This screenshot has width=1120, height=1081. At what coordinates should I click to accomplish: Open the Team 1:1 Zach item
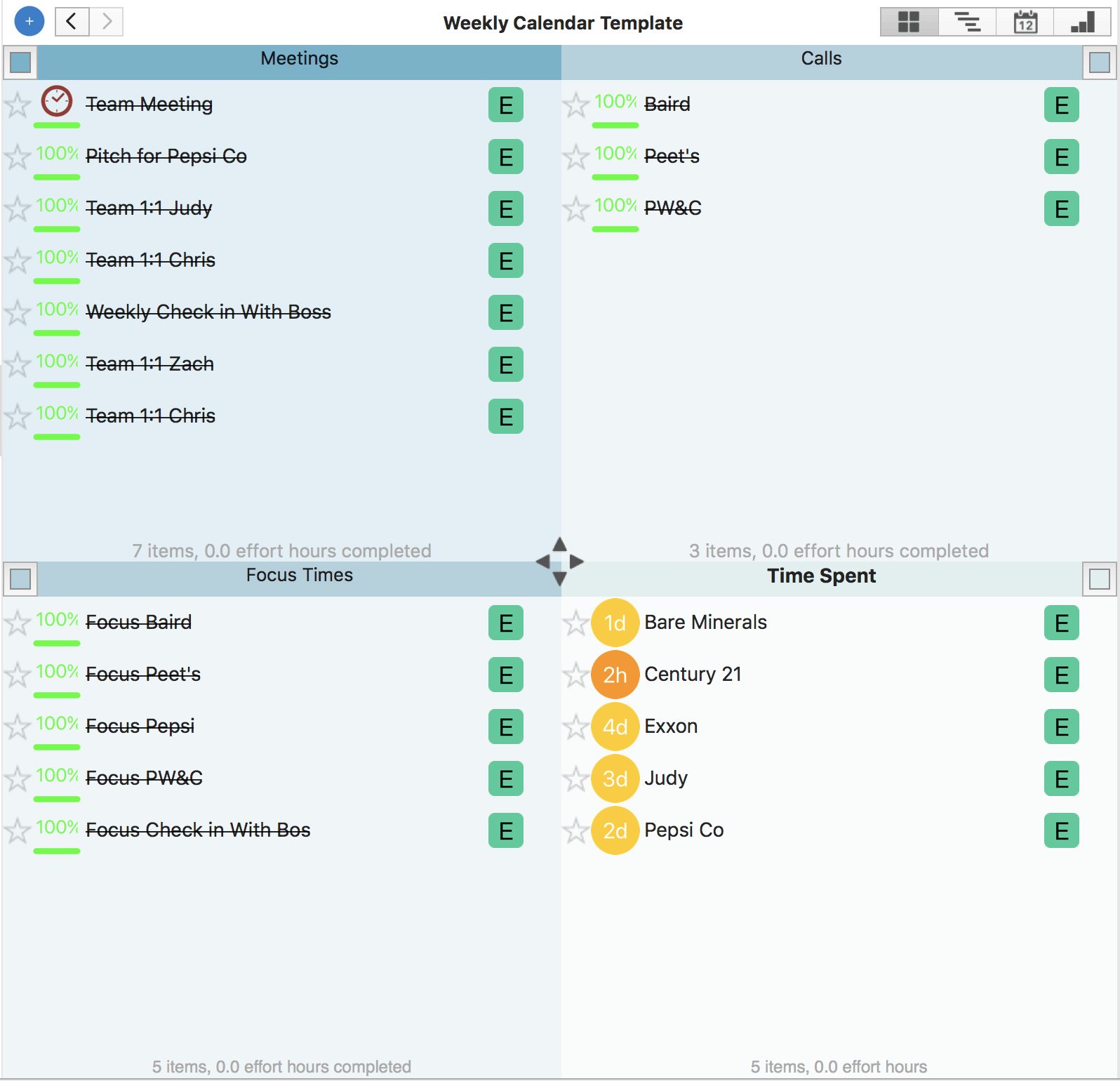pos(149,364)
